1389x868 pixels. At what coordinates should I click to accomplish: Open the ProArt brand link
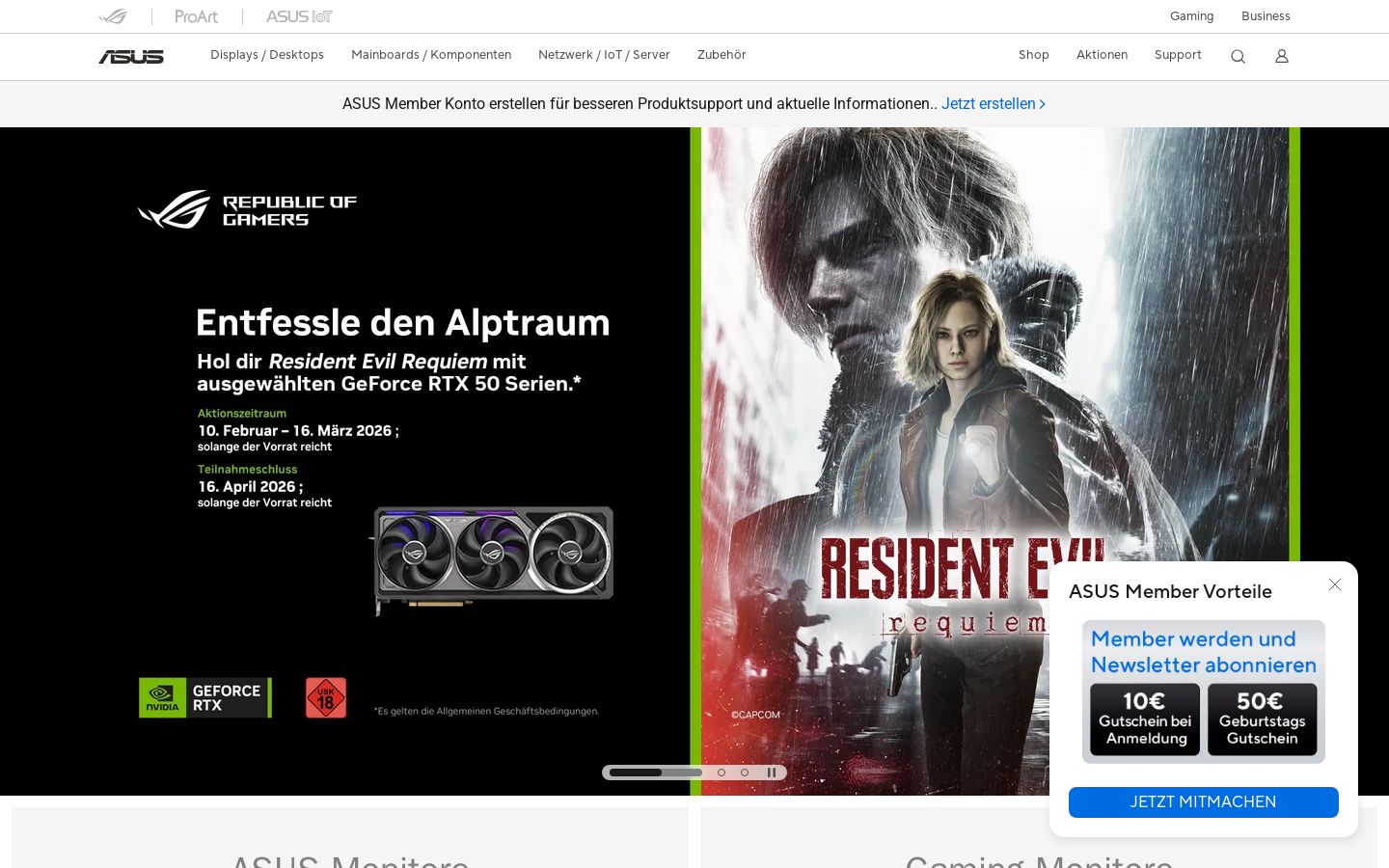(x=196, y=16)
